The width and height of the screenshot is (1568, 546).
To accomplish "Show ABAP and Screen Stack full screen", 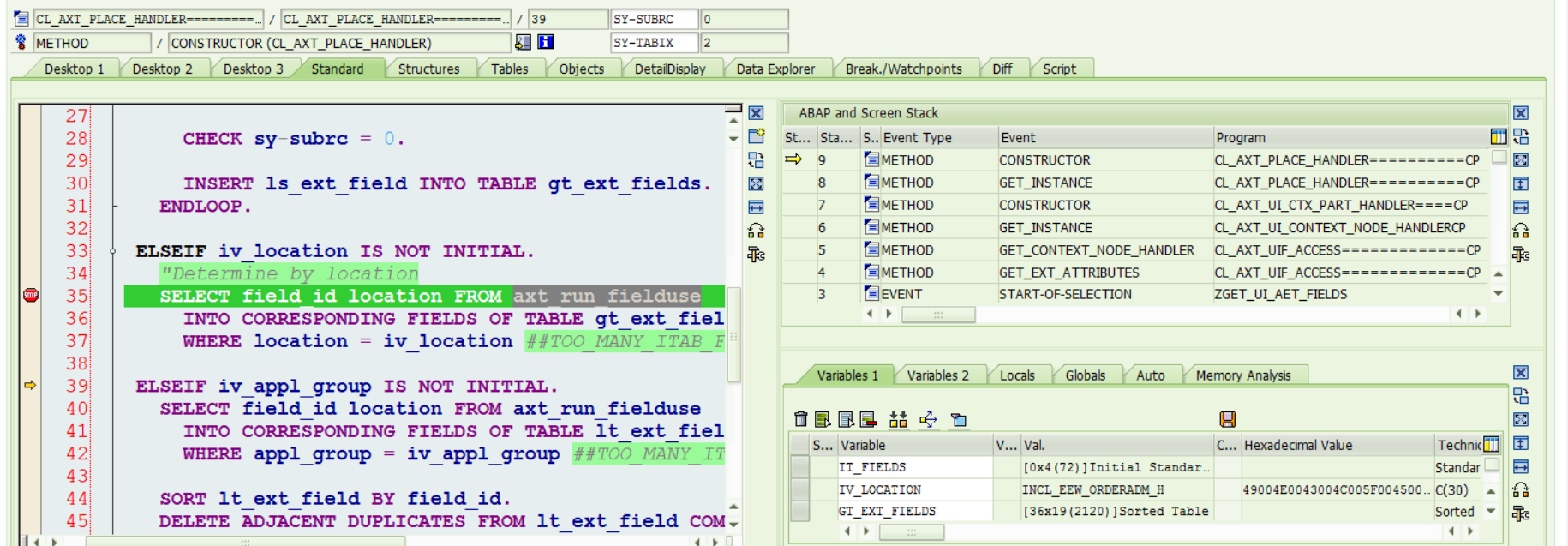I will pos(1520,160).
